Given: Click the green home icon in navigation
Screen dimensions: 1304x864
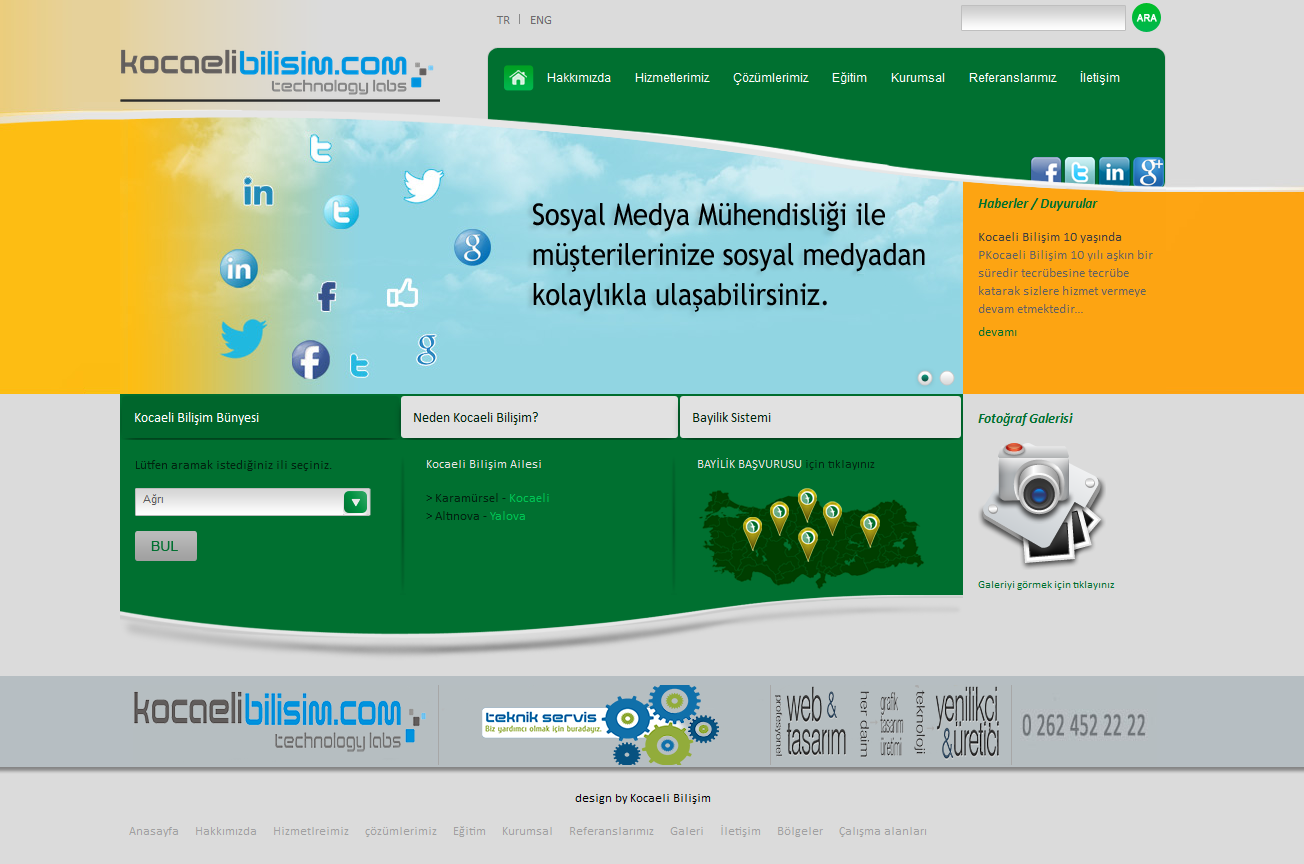Looking at the screenshot, I should click(x=518, y=78).
